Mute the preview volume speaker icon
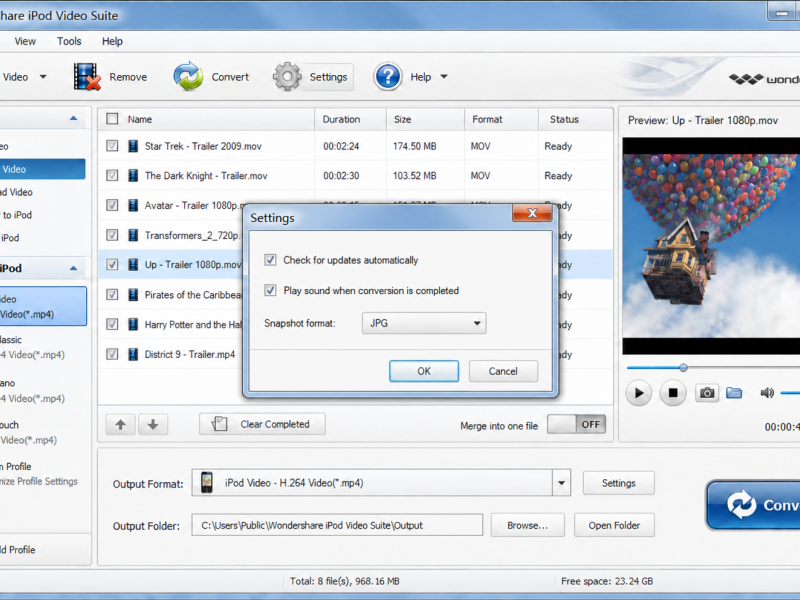Image resolution: width=800 pixels, height=600 pixels. point(767,392)
